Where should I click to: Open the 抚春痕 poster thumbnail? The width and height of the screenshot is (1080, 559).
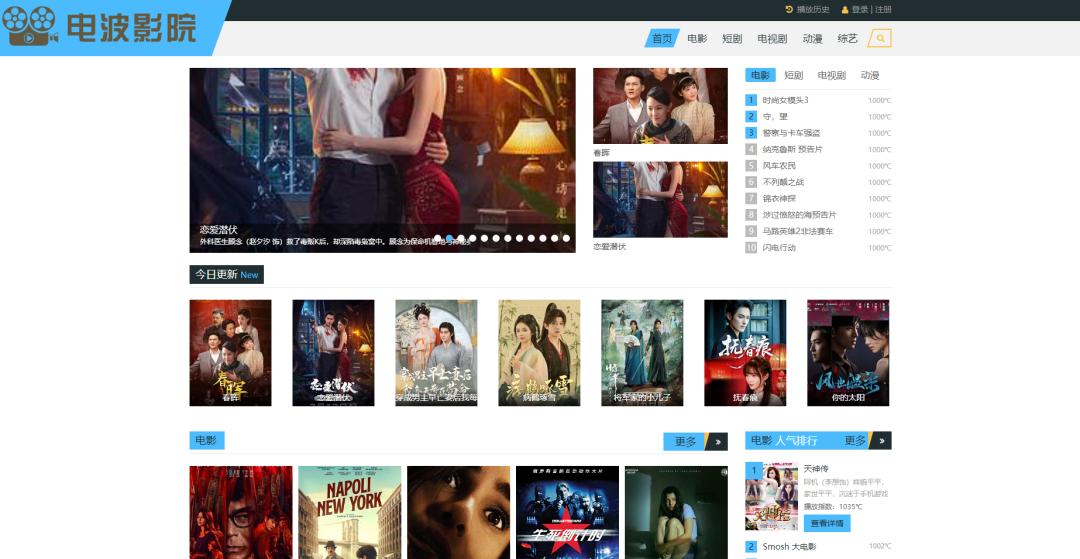tap(745, 352)
